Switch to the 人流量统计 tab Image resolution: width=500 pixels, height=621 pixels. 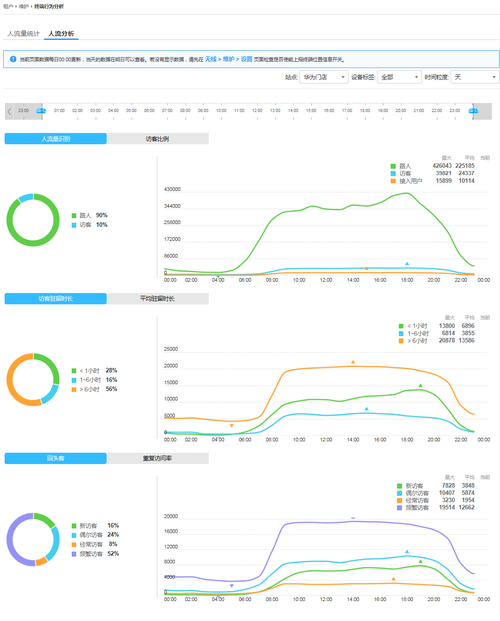point(24,34)
